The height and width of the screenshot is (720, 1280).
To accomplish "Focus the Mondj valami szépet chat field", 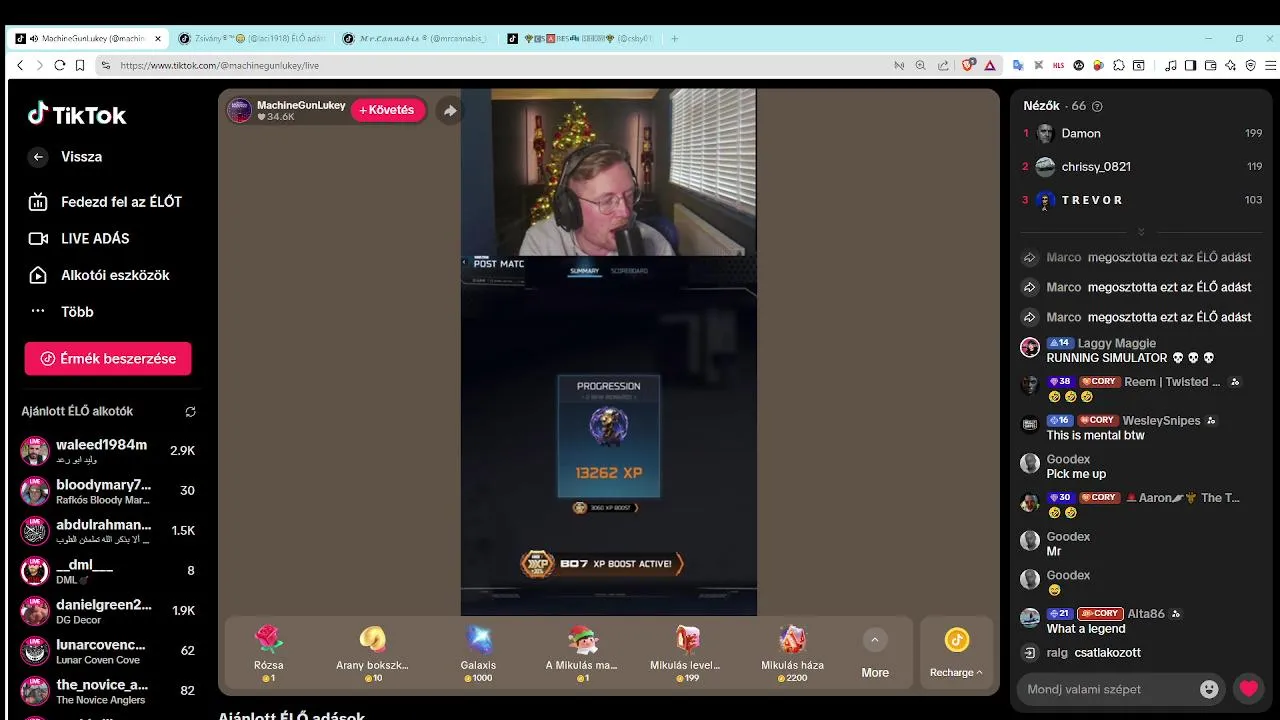I will pos(1107,689).
